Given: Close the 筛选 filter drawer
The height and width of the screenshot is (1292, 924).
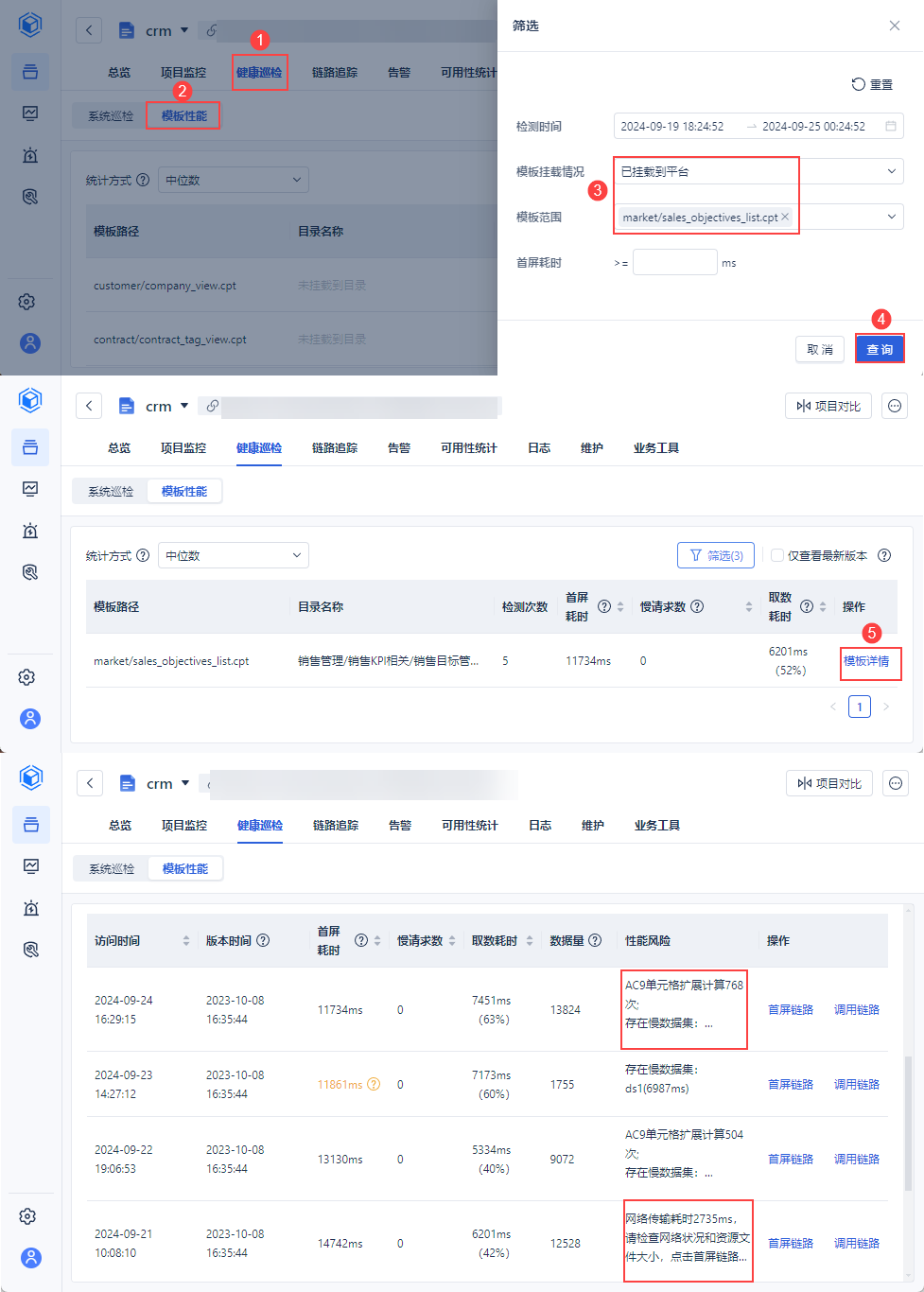Looking at the screenshot, I should (x=894, y=26).
